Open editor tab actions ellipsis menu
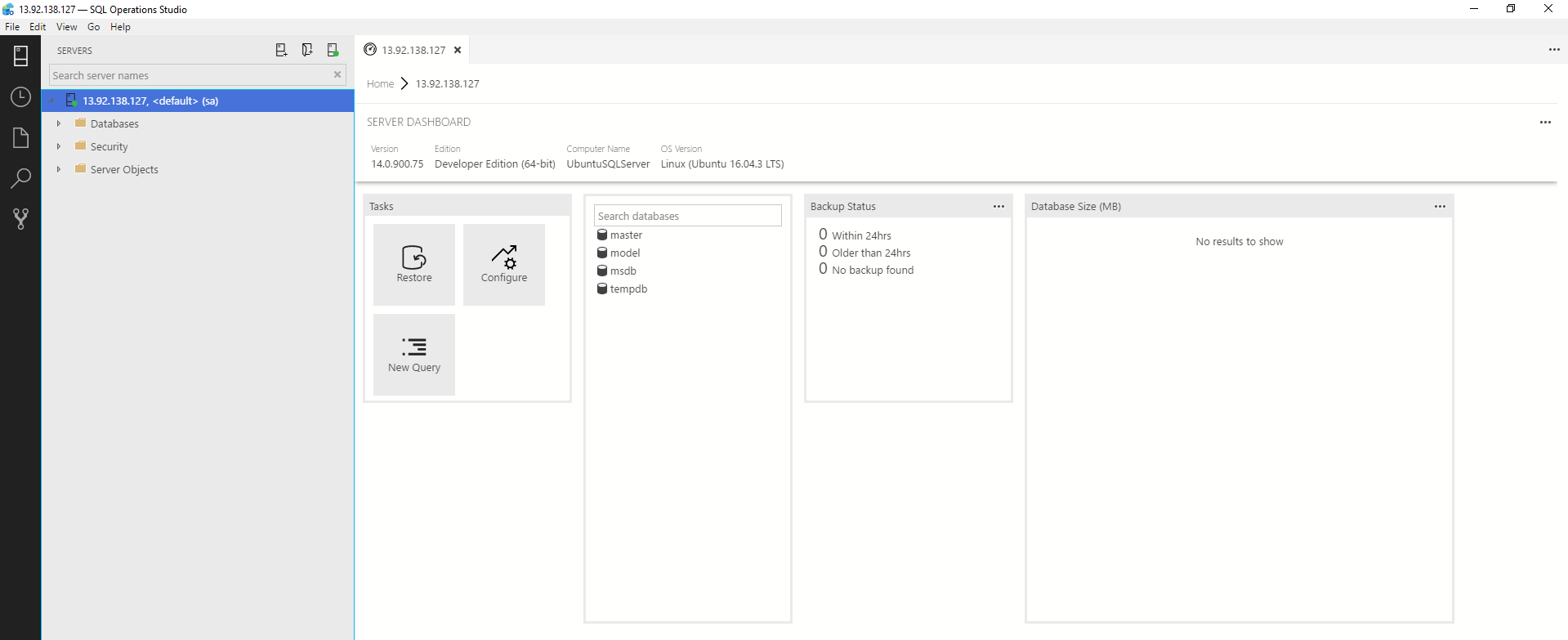This screenshot has width=1568, height=640. pyautogui.click(x=1554, y=50)
